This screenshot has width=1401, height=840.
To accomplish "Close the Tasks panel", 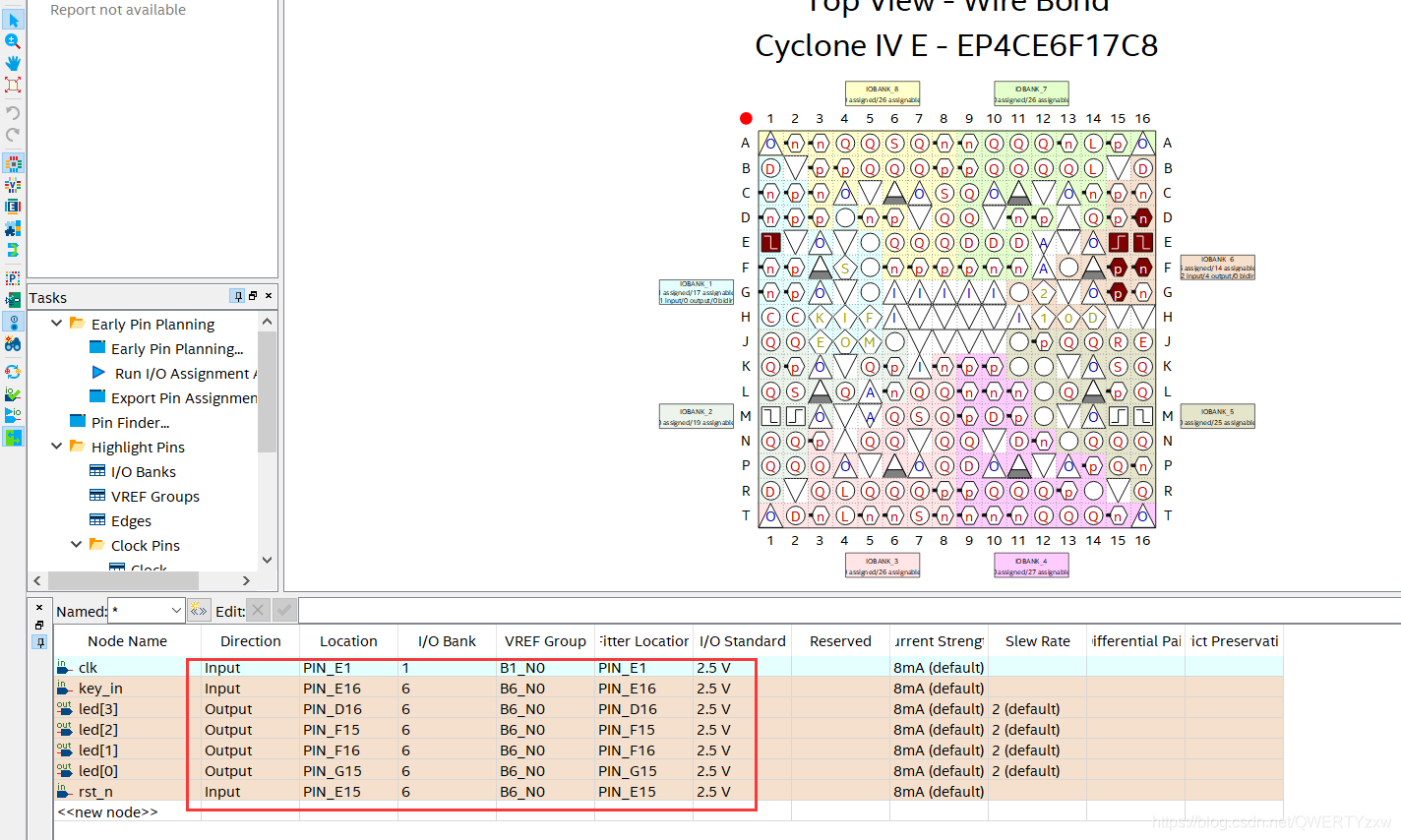I will (x=269, y=296).
